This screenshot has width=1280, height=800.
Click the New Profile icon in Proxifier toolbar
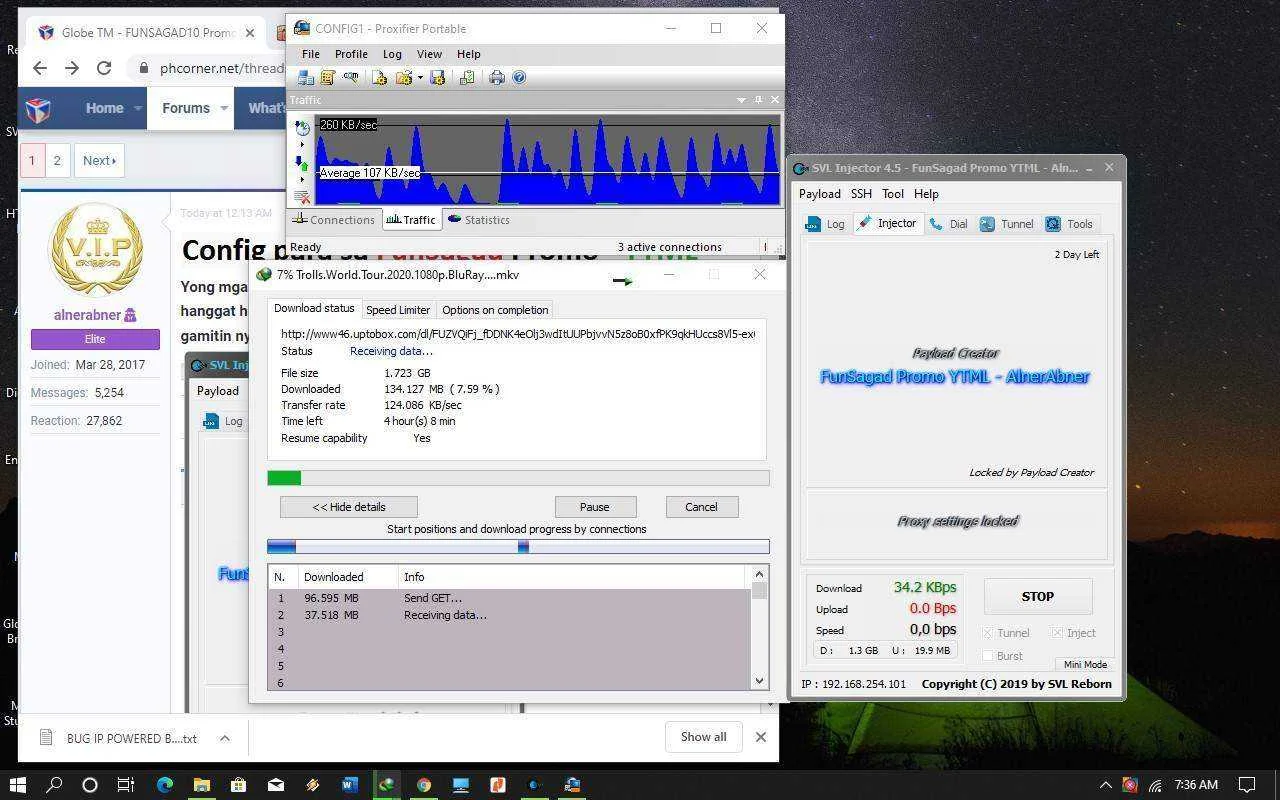coord(379,77)
